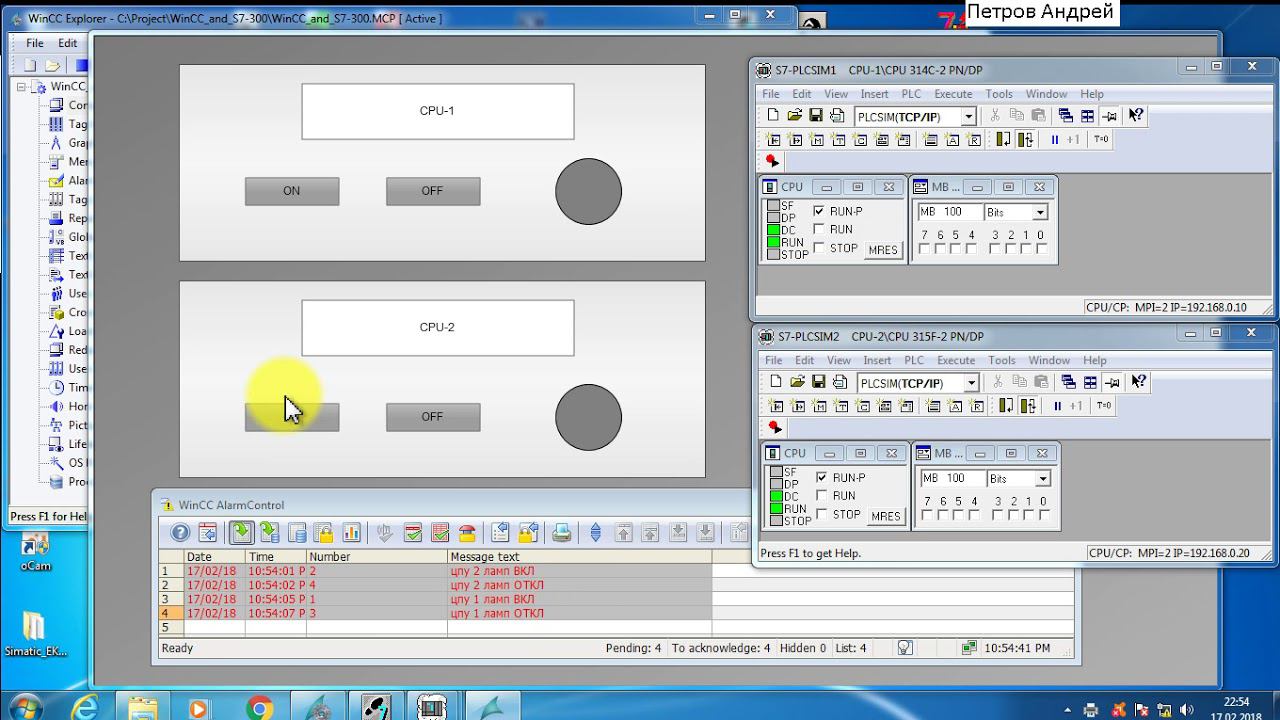Image resolution: width=1280 pixels, height=720 pixels.
Task: Collapse the WinCC project tree root node
Action: pyautogui.click(x=22, y=87)
